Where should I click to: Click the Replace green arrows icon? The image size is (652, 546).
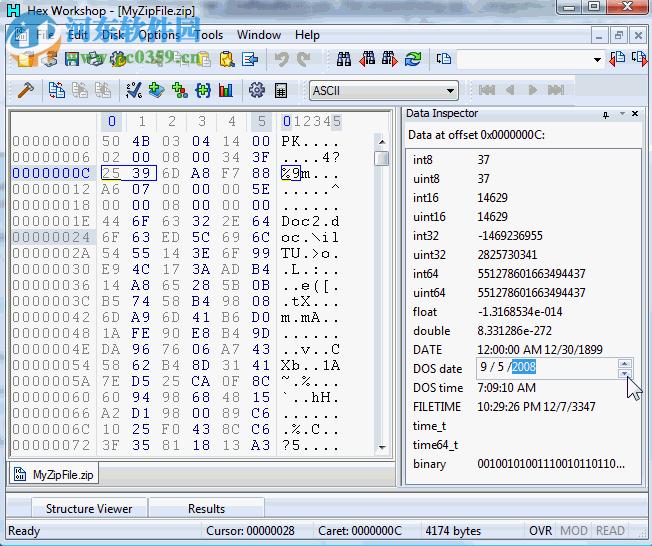(x=413, y=59)
